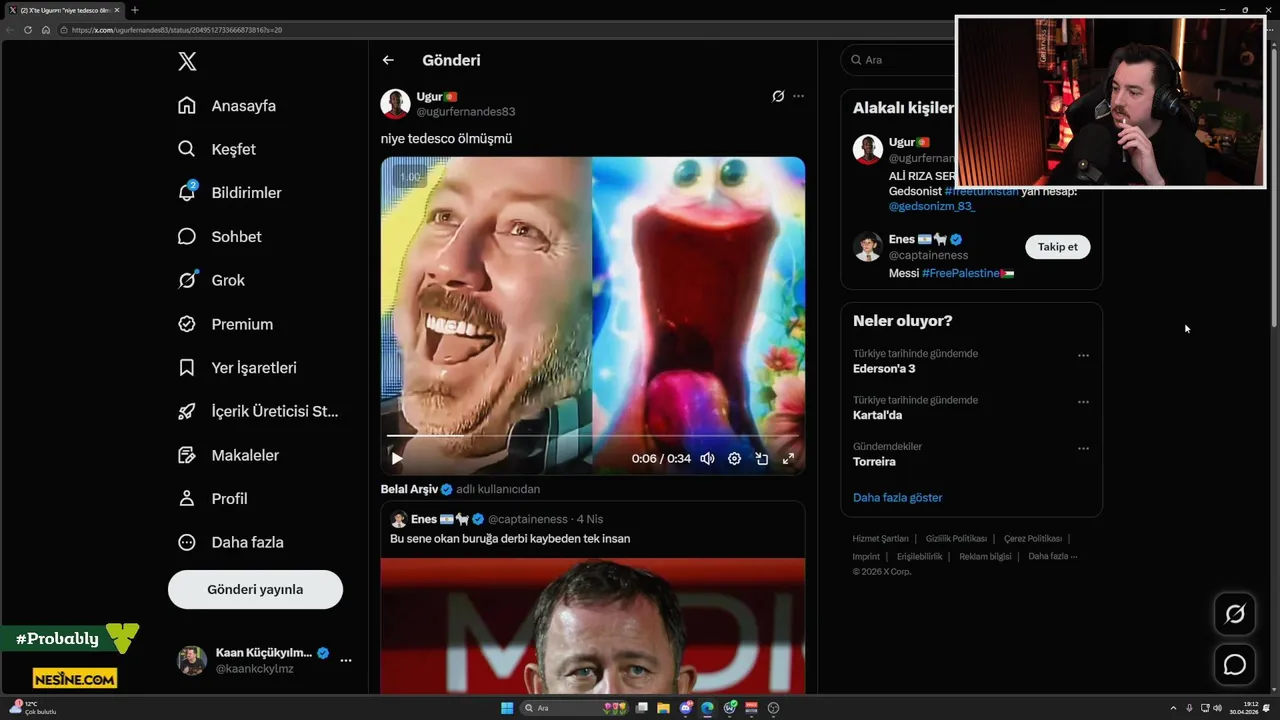Image resolution: width=1280 pixels, height=720 pixels.
Task: Expand footer Daha fazla menu
Action: [x=1053, y=556]
